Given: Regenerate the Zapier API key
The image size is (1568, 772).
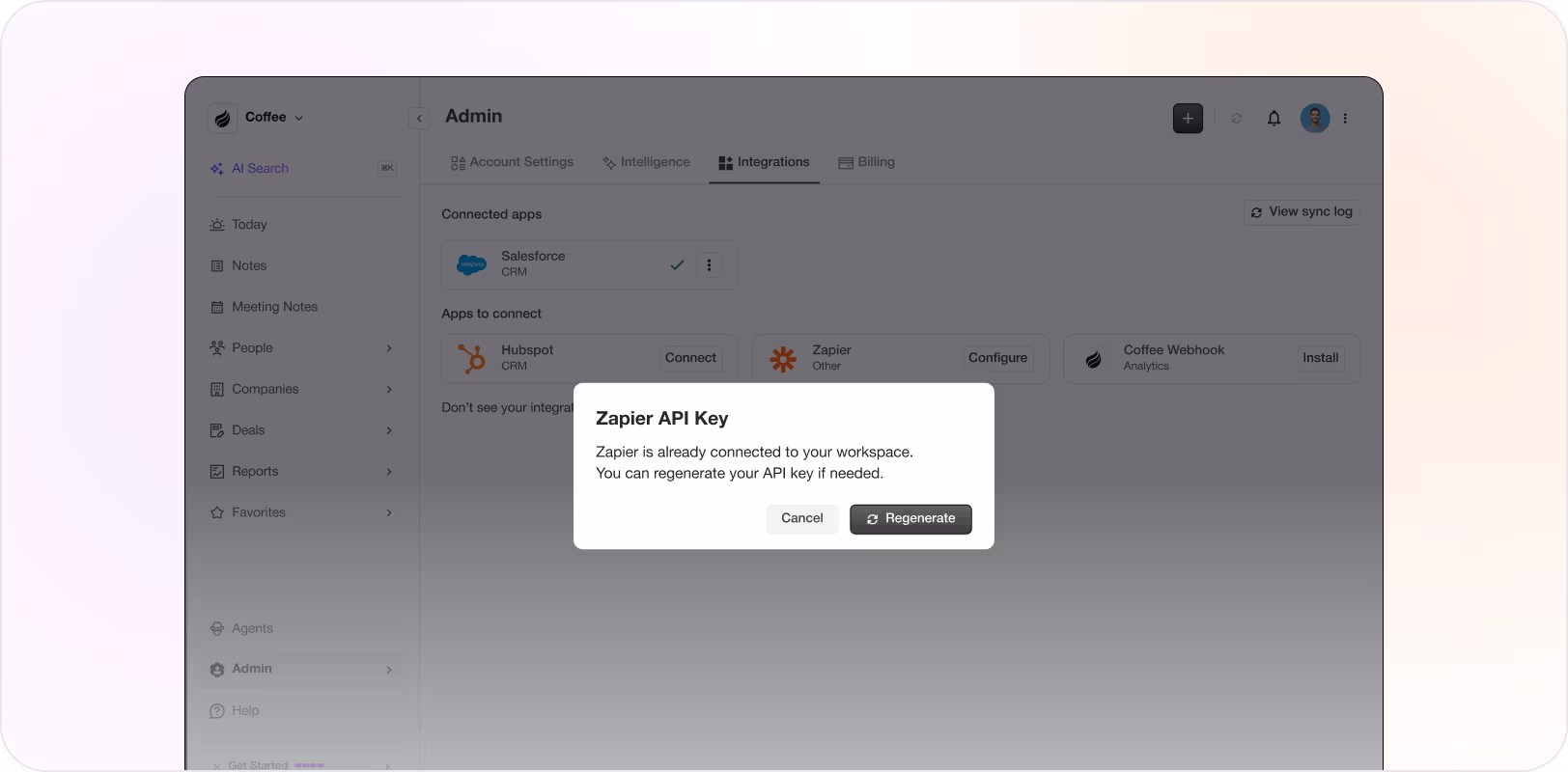Looking at the screenshot, I should pos(910,518).
